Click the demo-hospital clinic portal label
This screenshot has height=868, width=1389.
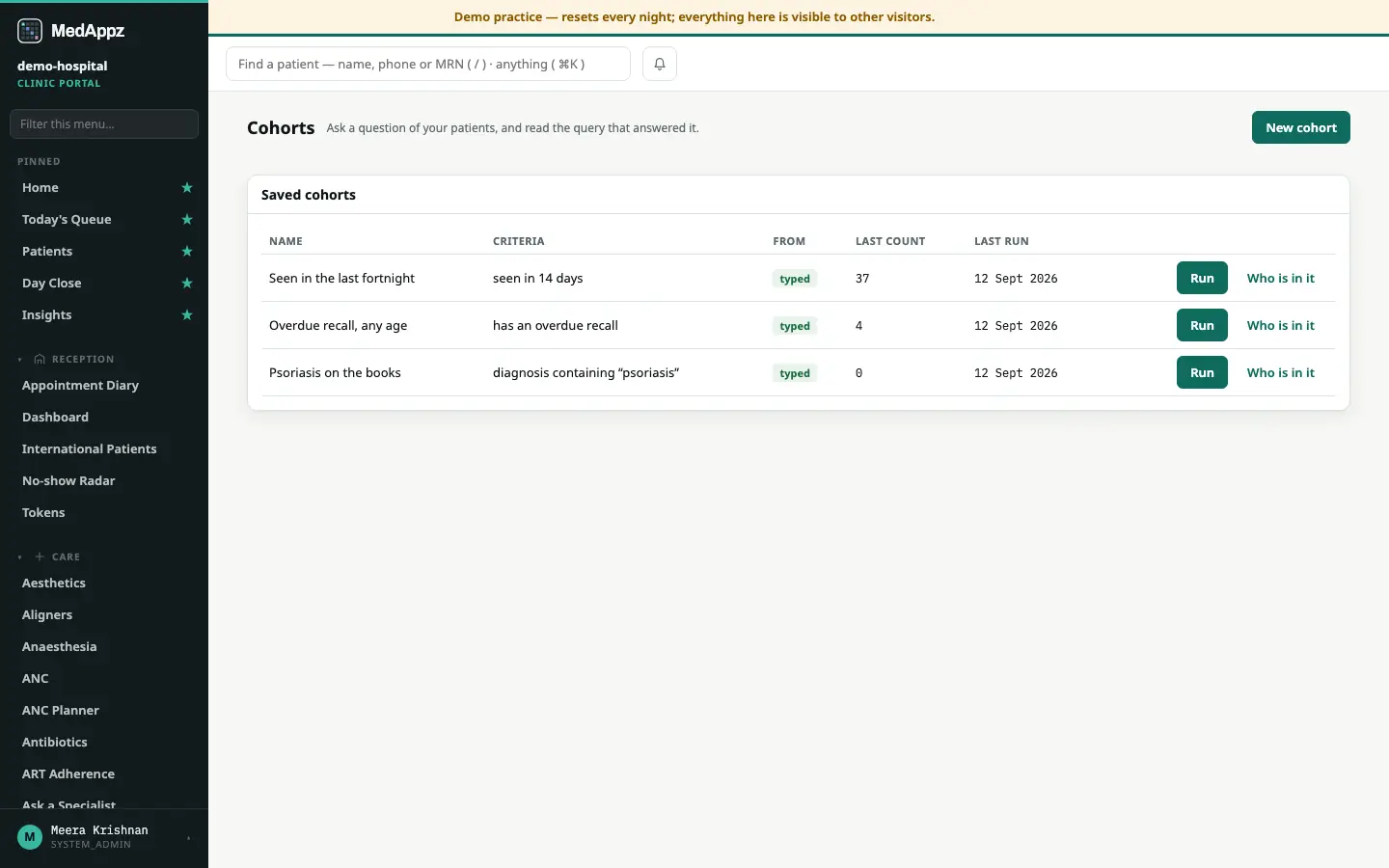point(62,73)
